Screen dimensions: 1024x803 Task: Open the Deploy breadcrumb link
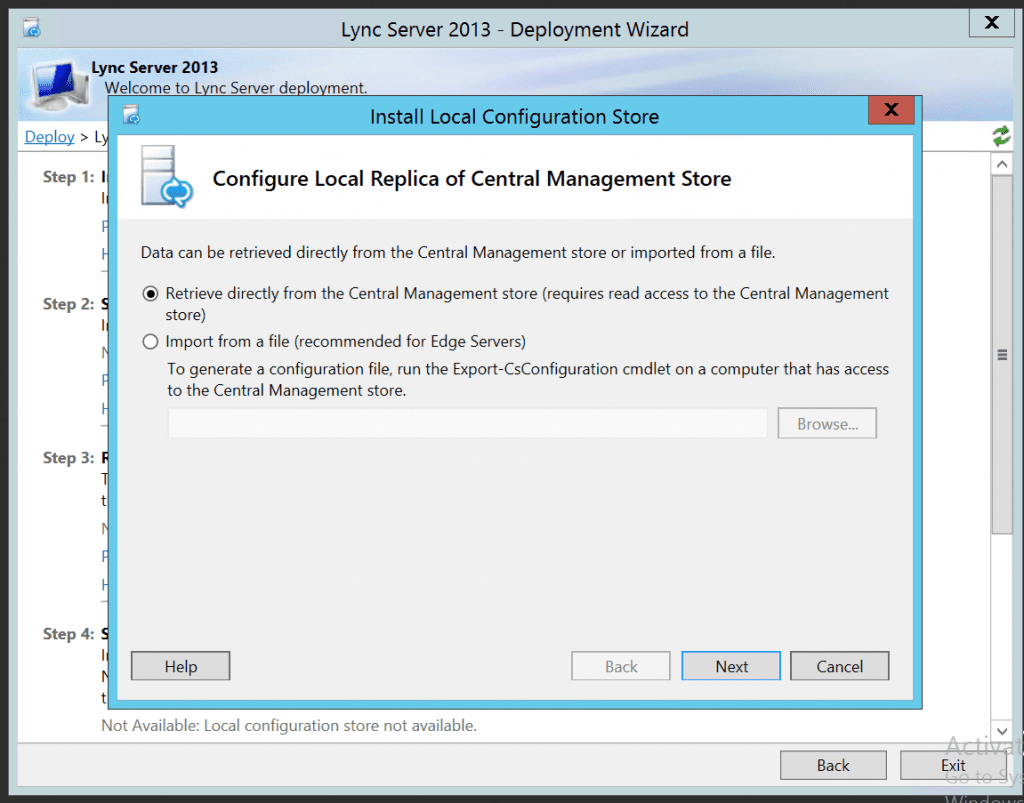[49, 137]
